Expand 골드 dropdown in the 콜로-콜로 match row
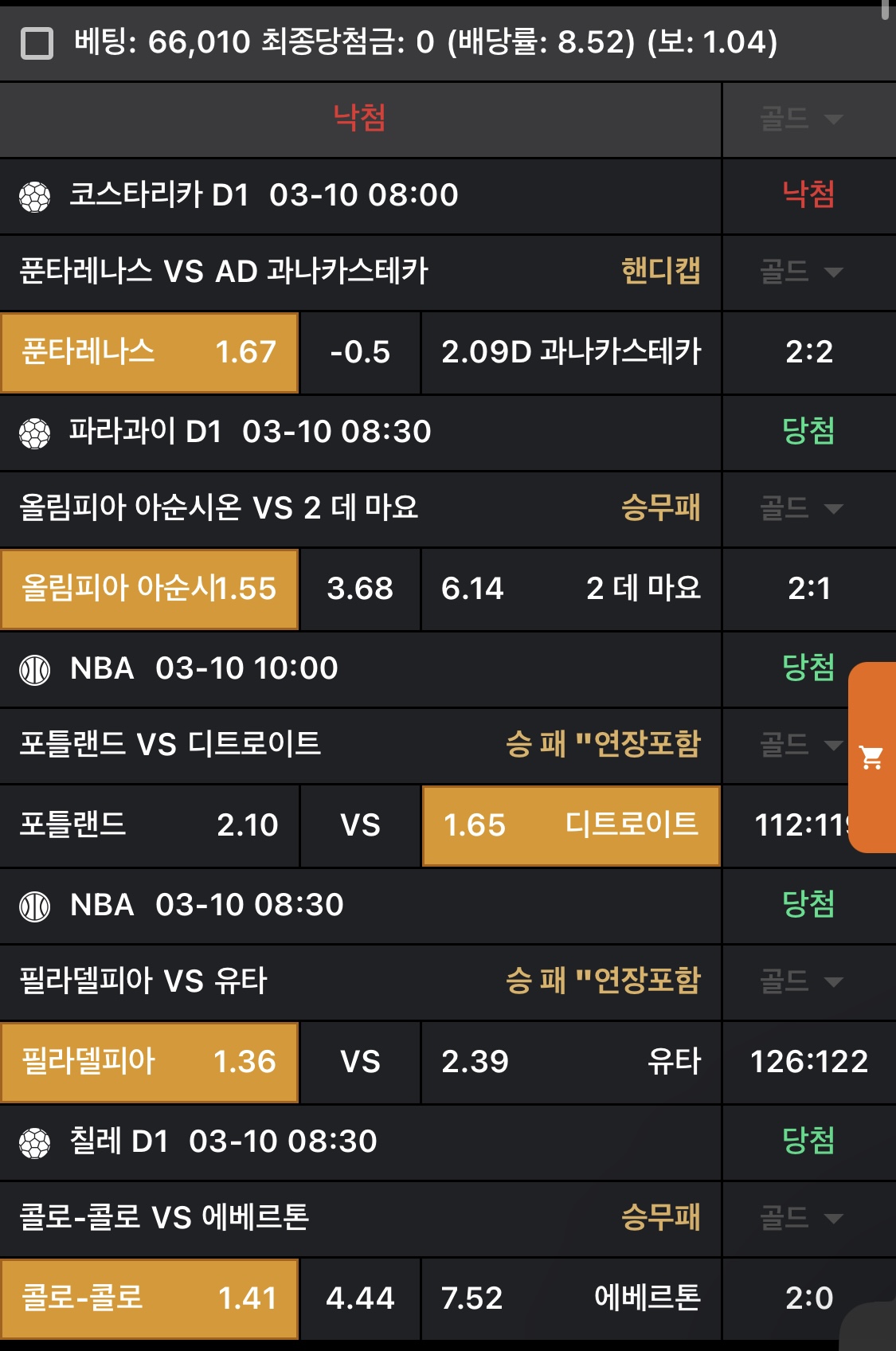 [801, 1219]
